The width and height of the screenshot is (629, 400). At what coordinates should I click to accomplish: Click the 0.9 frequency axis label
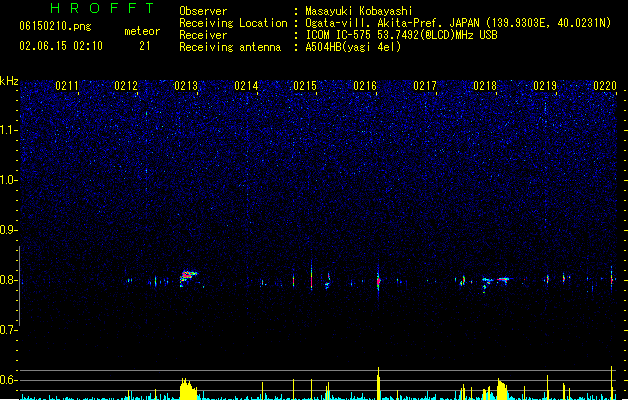pos(8,230)
